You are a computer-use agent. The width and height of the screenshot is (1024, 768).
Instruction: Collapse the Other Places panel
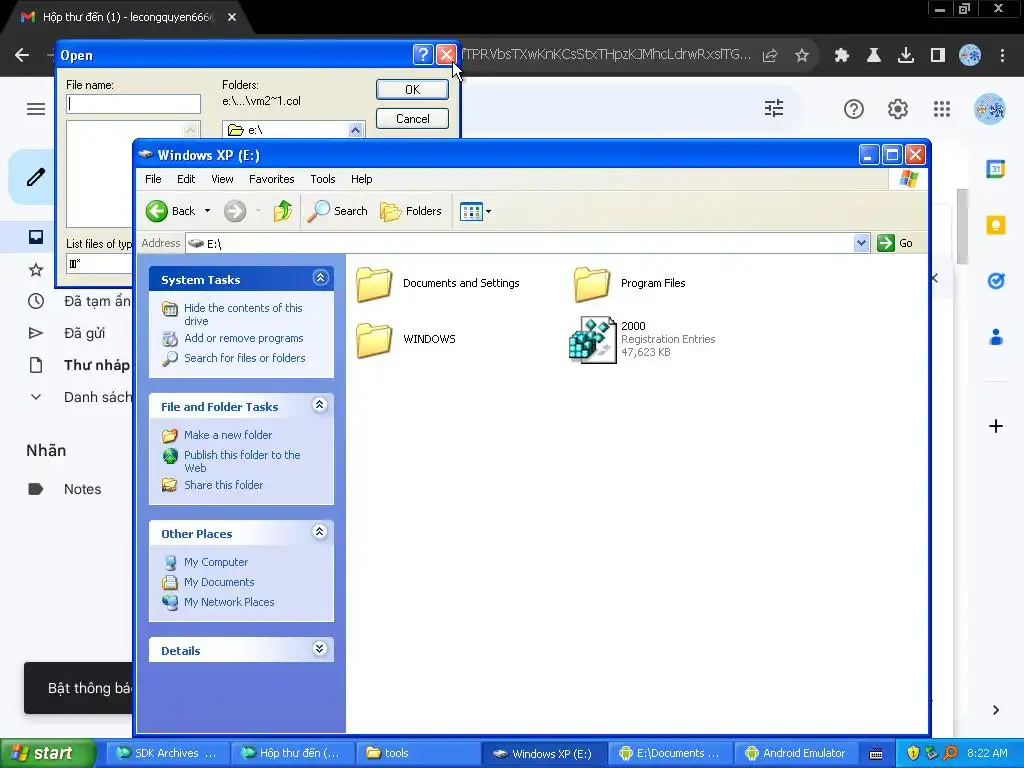point(319,532)
